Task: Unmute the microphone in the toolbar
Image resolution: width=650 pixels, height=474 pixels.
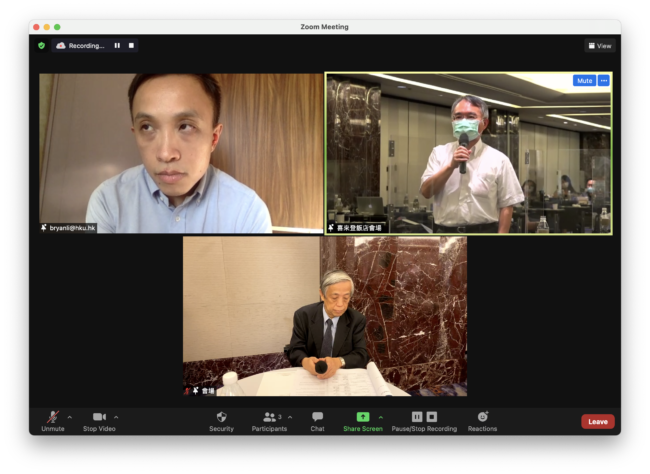Action: [x=52, y=417]
